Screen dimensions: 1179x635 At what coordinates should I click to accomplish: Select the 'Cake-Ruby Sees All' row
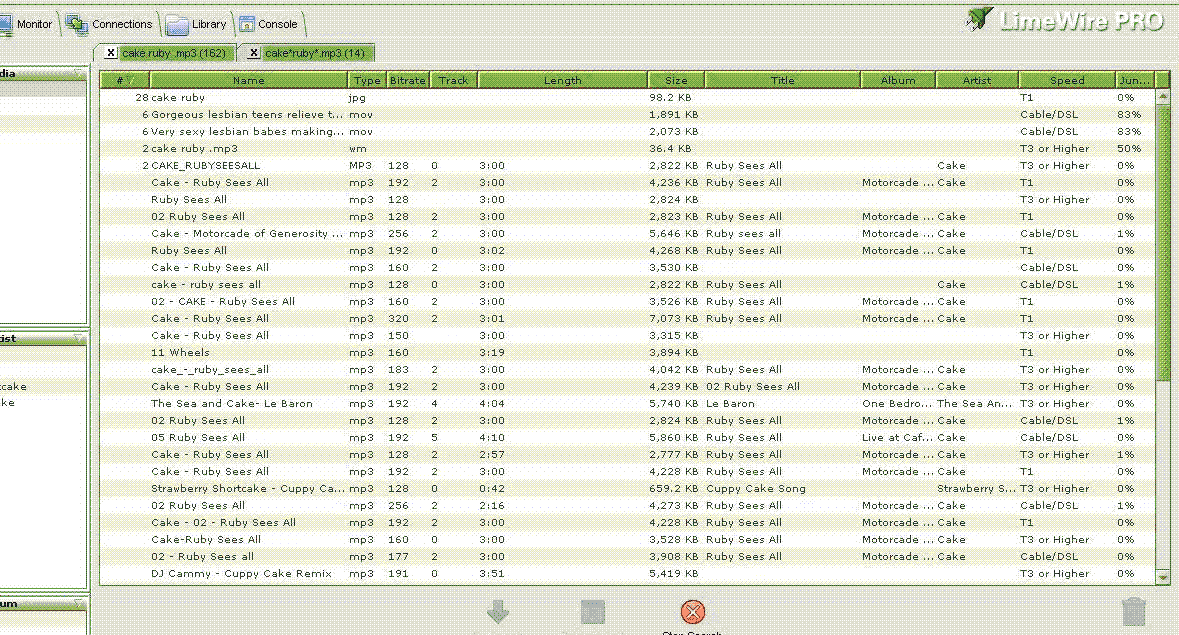627,540
